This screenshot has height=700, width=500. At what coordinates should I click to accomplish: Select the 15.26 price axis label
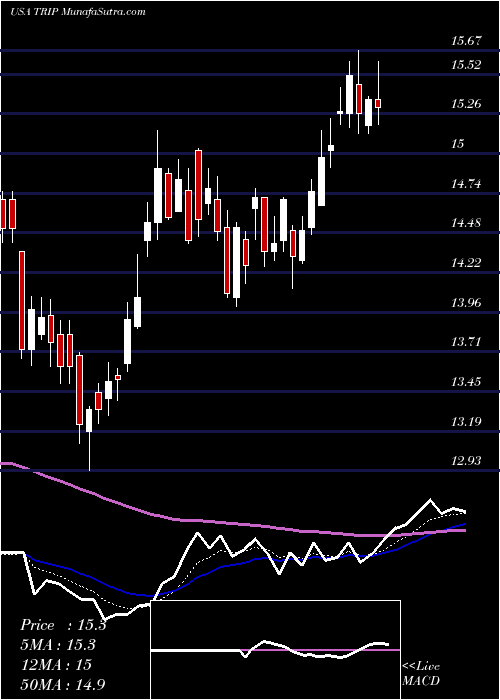[466, 104]
